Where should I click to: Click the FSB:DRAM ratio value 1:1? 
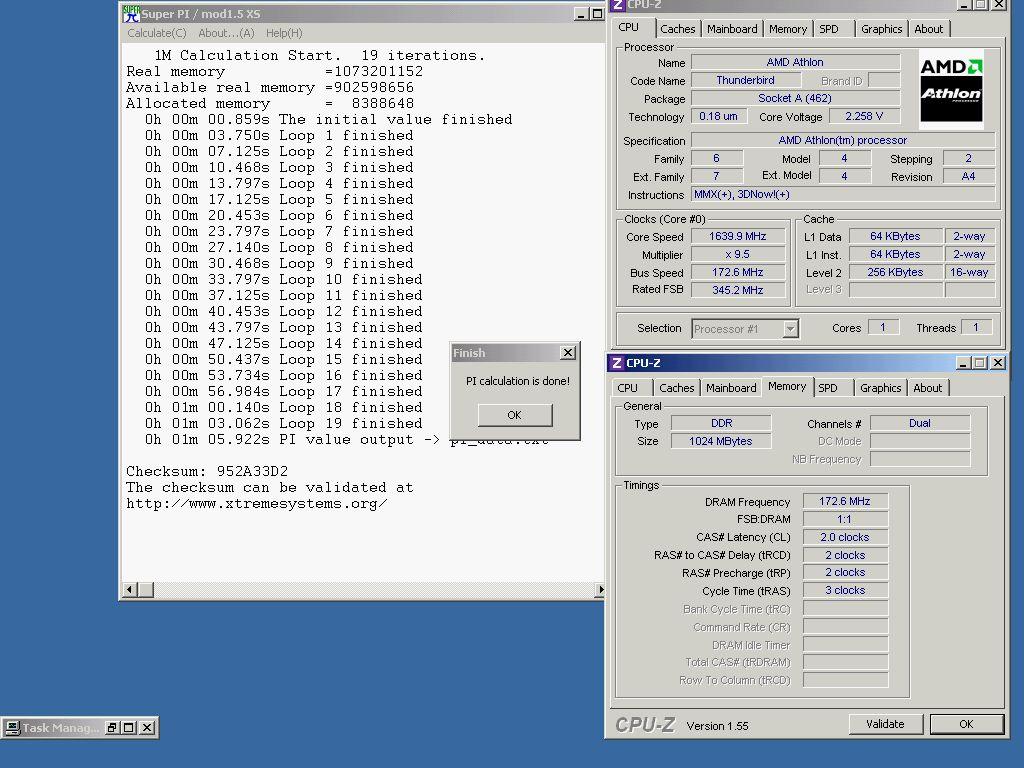click(x=845, y=519)
